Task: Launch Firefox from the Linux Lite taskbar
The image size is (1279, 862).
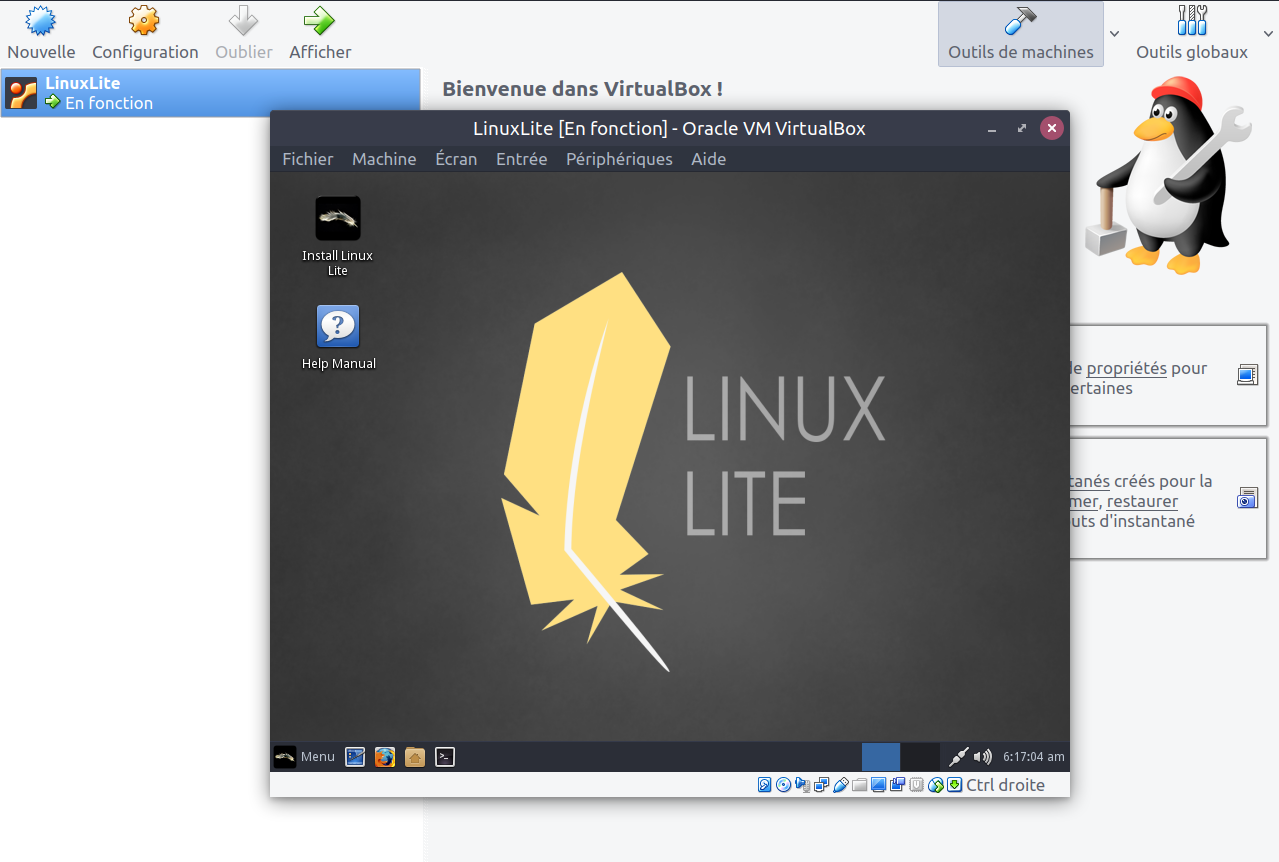Action: click(385, 757)
